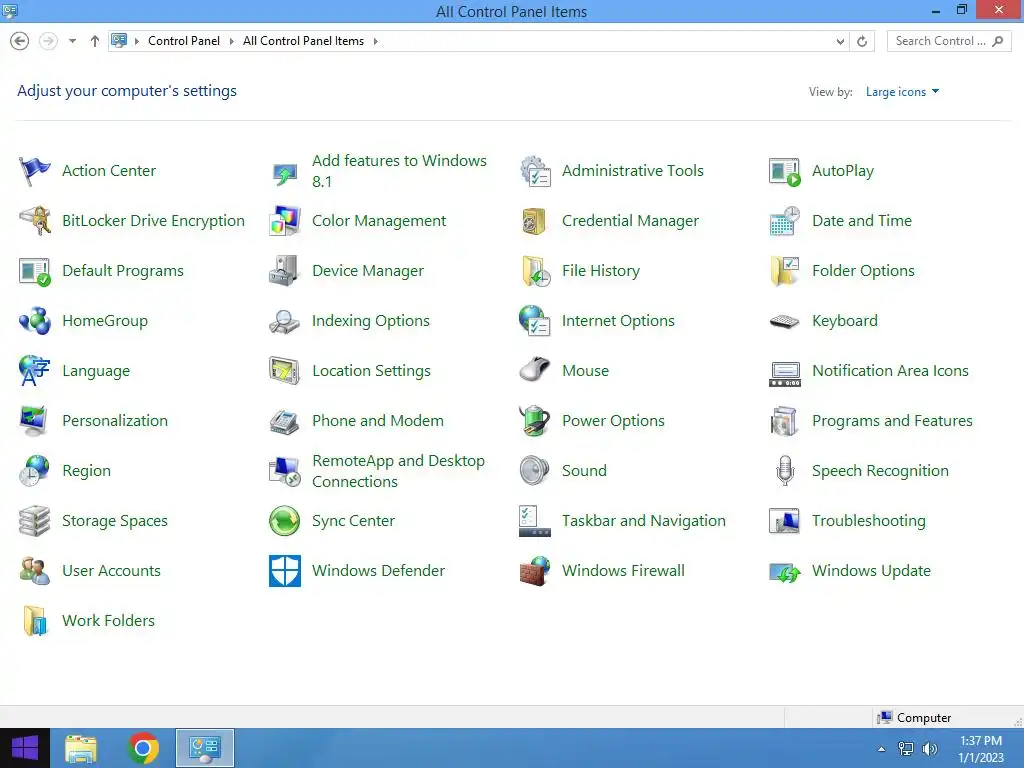Open Taskbar and Navigation link

[643, 520]
